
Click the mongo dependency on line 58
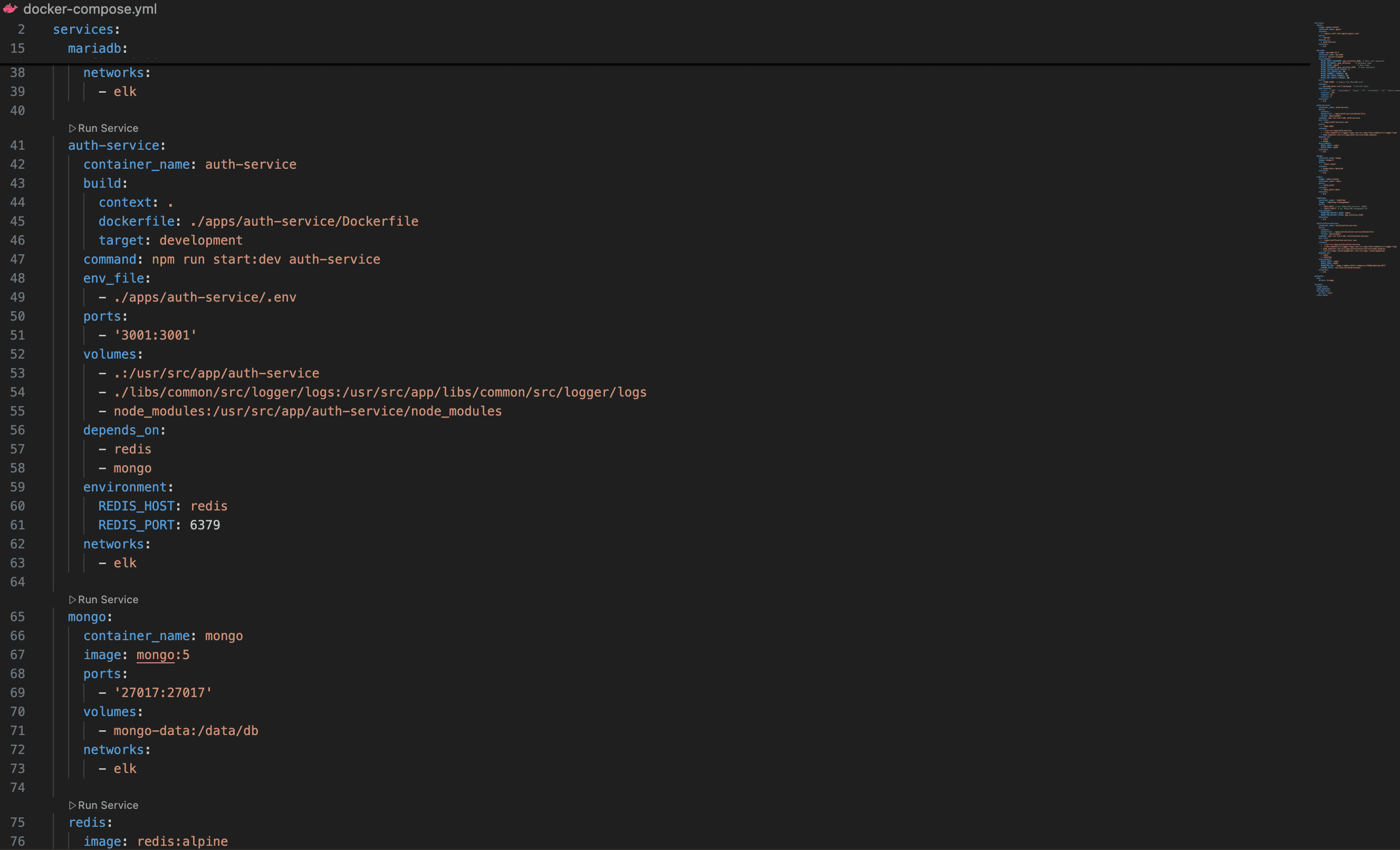tap(132, 468)
